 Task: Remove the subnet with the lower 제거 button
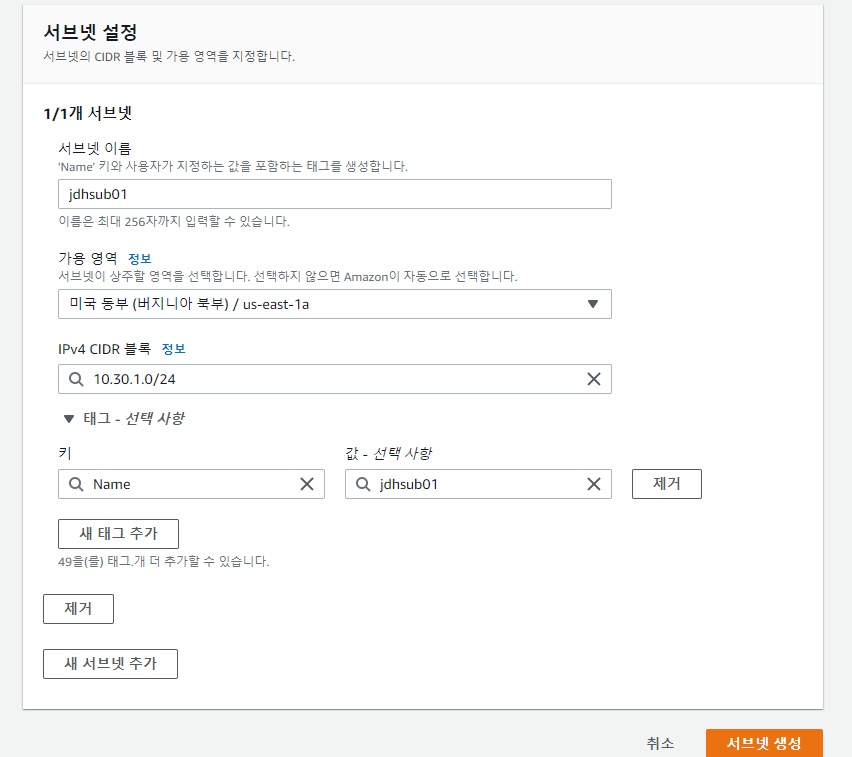tap(78, 609)
